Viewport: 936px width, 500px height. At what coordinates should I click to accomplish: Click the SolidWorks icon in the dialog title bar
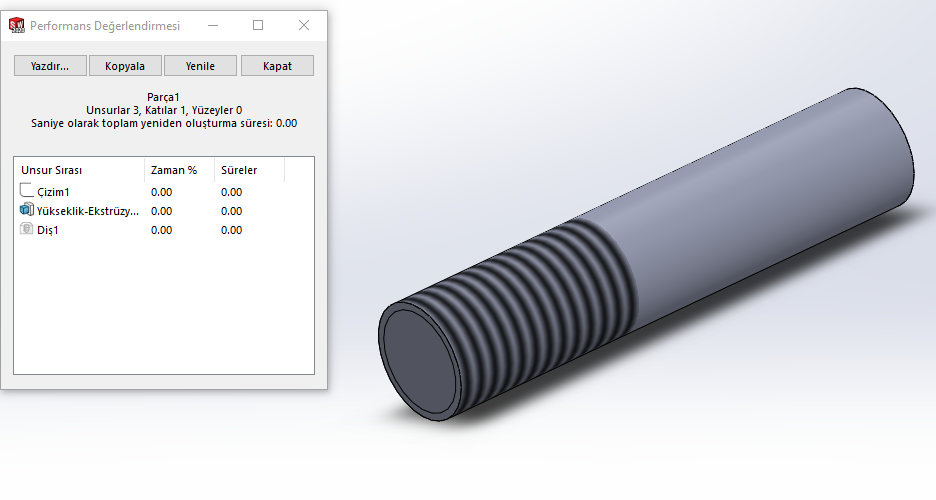click(x=17, y=25)
